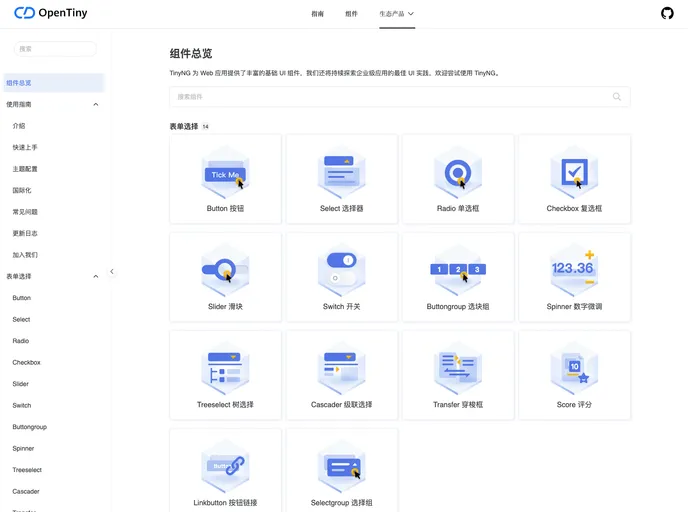
Task: Focus the sidebar 搜索 input field
Action: pos(56,48)
